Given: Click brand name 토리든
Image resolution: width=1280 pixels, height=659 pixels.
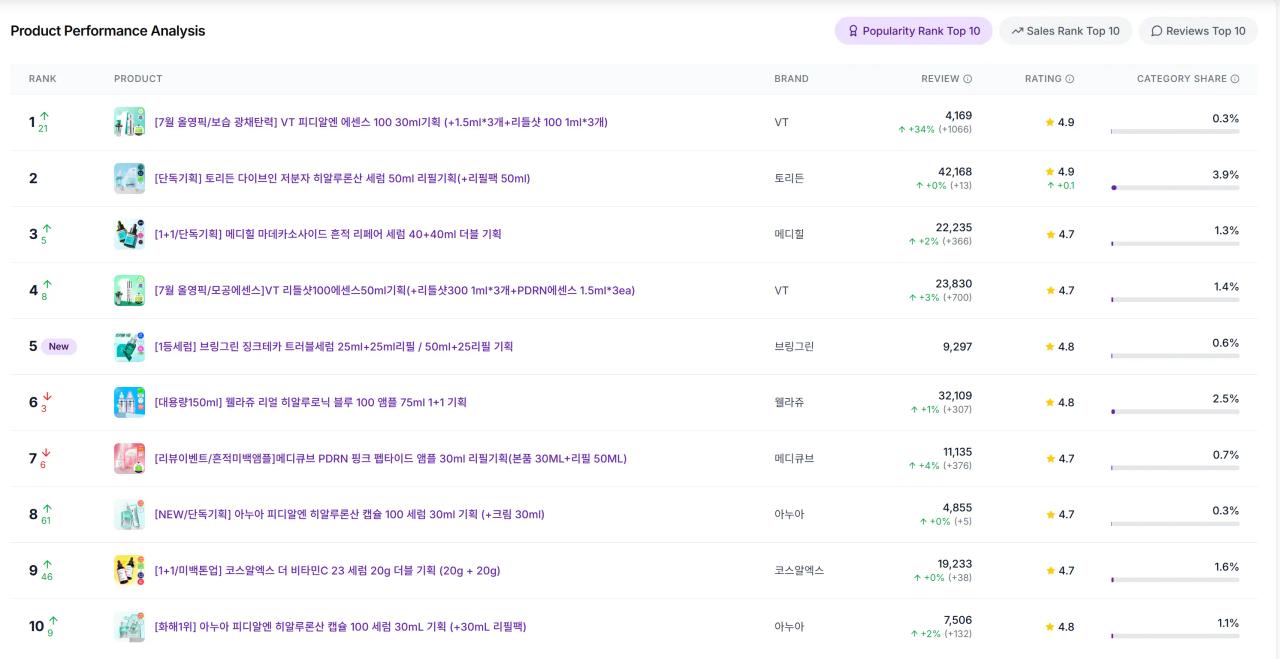Looking at the screenshot, I should [789, 178].
